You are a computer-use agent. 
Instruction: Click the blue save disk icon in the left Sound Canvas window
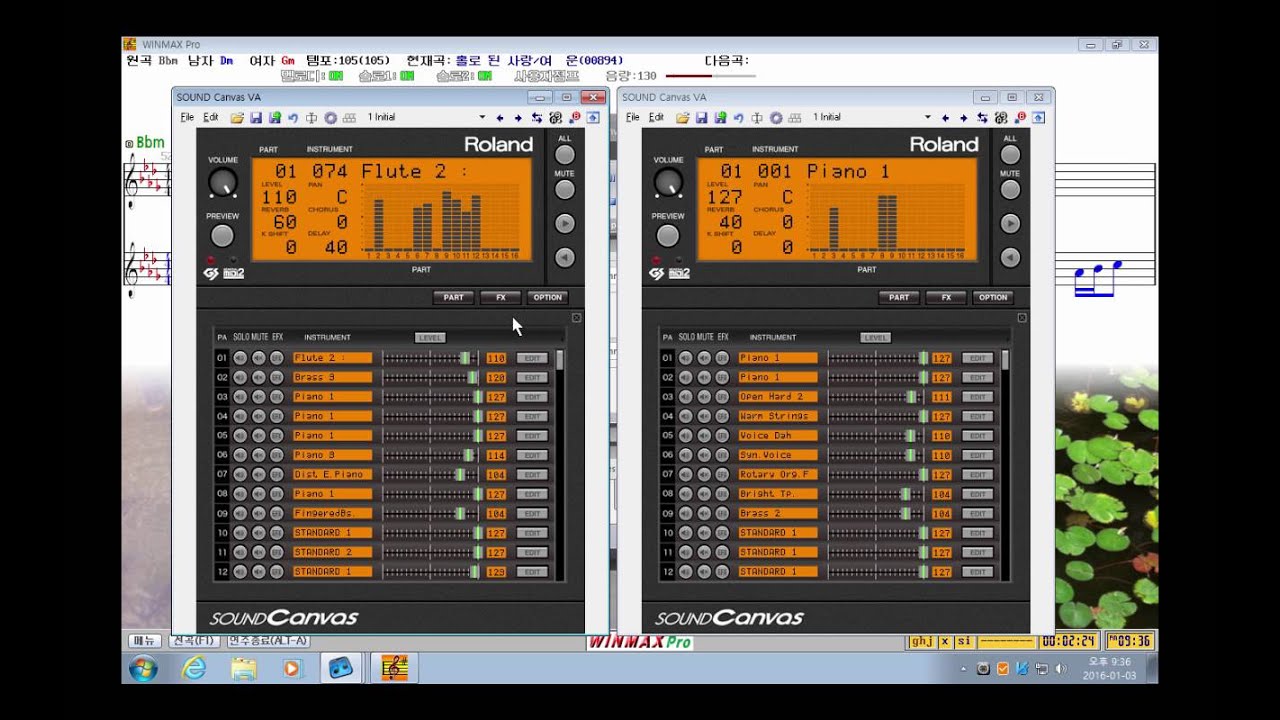[x=256, y=118]
